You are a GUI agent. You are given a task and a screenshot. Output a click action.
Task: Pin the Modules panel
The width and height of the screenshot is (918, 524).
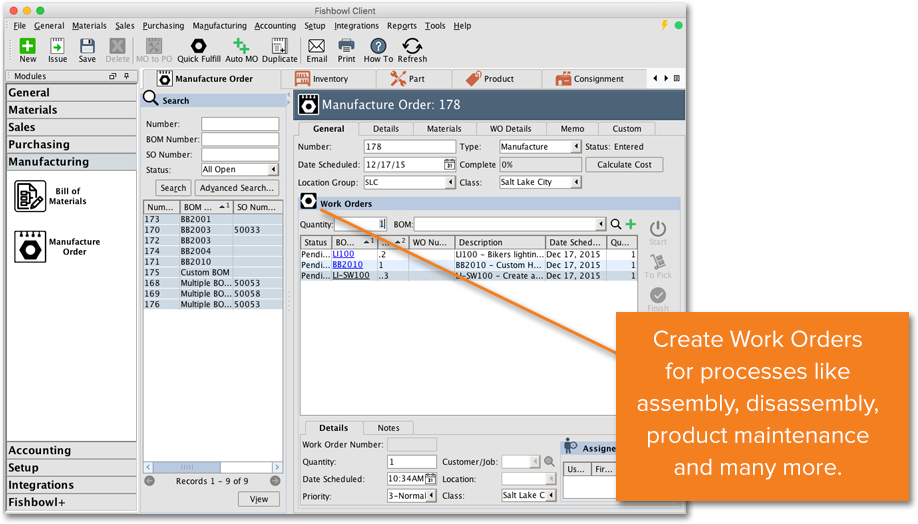[x=126, y=76]
